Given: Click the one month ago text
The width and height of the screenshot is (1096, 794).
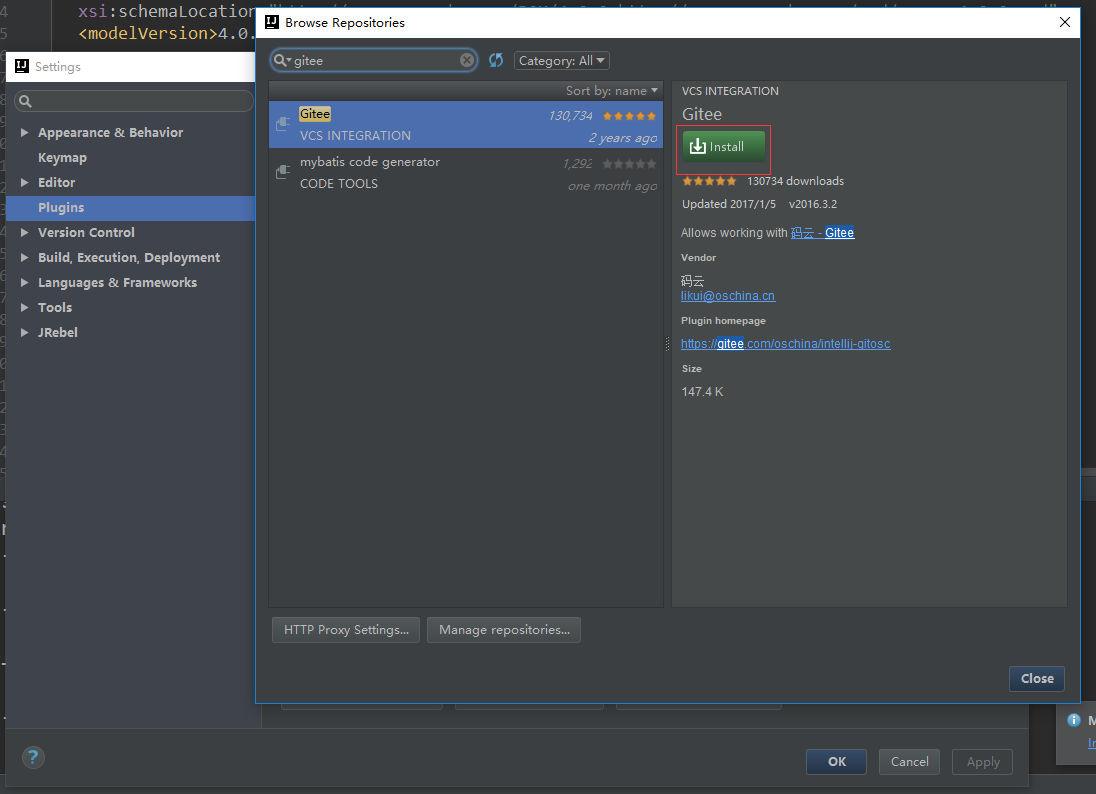Looking at the screenshot, I should pos(612,186).
